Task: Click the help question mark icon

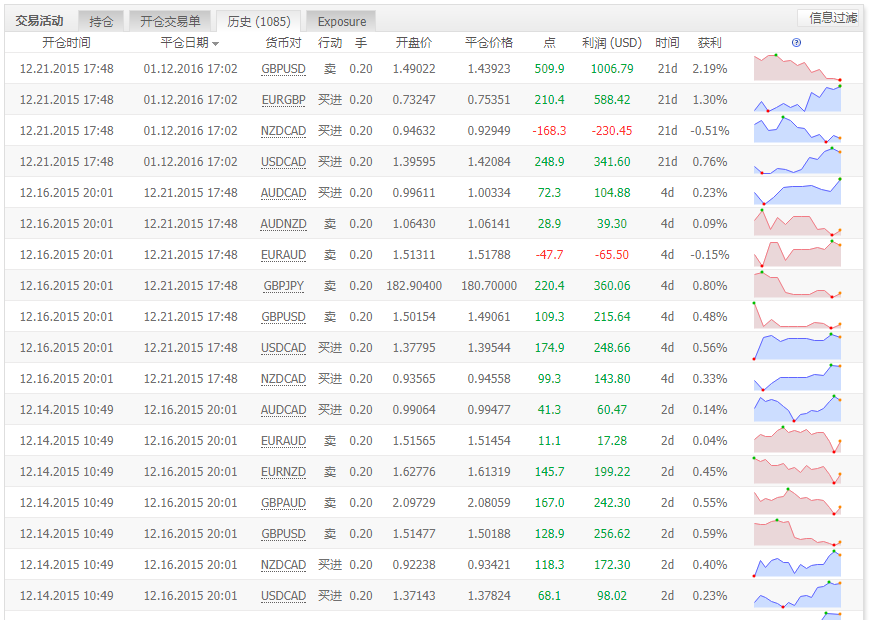Action: (x=796, y=43)
